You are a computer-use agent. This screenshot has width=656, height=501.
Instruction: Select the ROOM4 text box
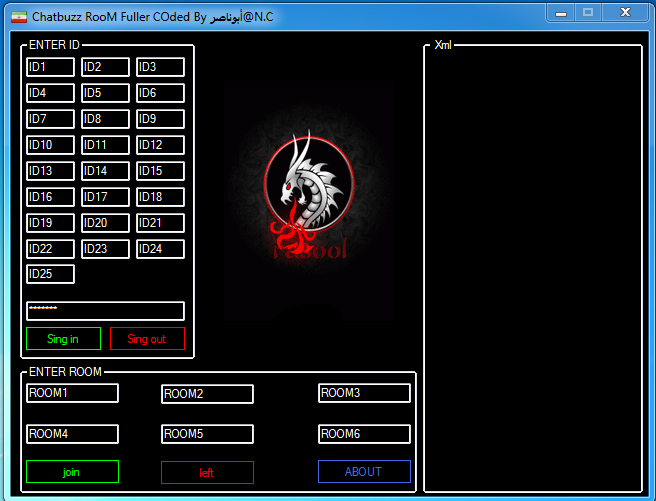coord(72,434)
